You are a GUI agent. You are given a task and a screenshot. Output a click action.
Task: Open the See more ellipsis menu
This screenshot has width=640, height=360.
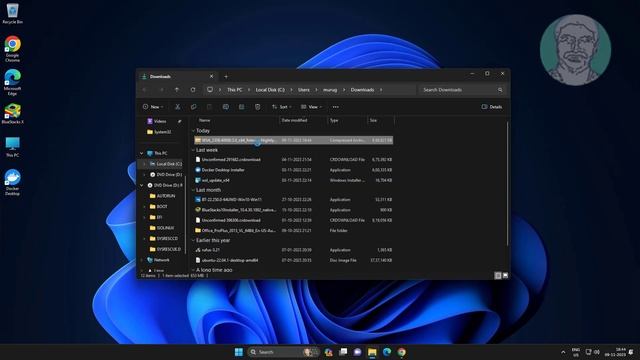pyautogui.click(x=336, y=107)
